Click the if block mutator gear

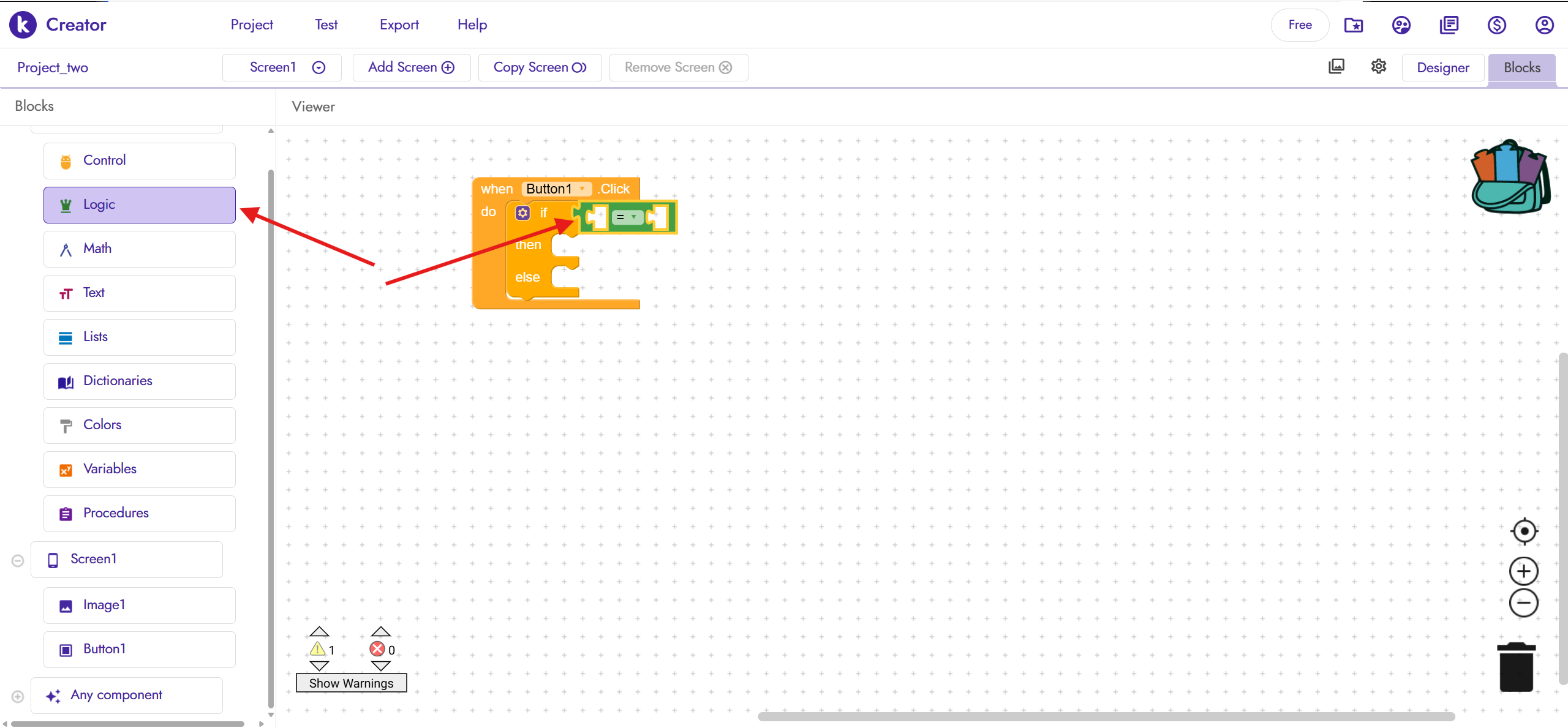(522, 213)
